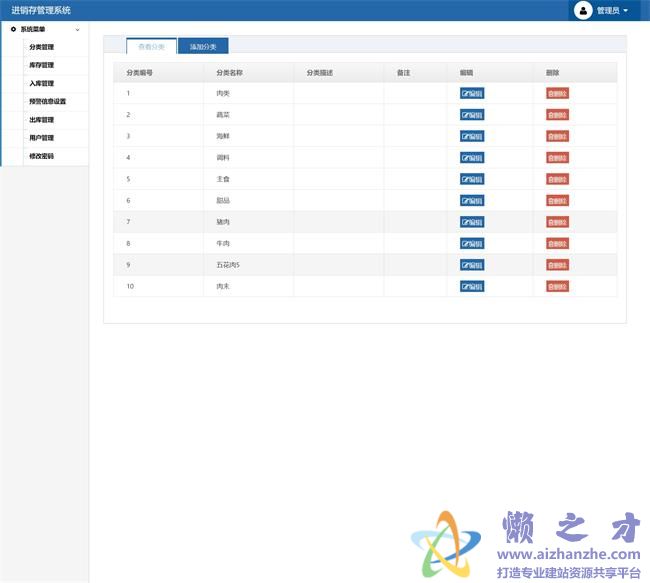Click the edit icon for 肉类 row

pos(471,93)
